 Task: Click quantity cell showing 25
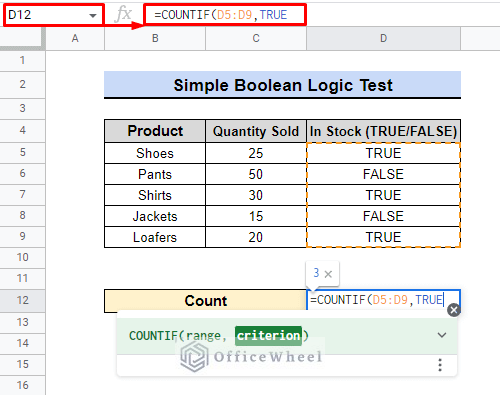point(256,153)
